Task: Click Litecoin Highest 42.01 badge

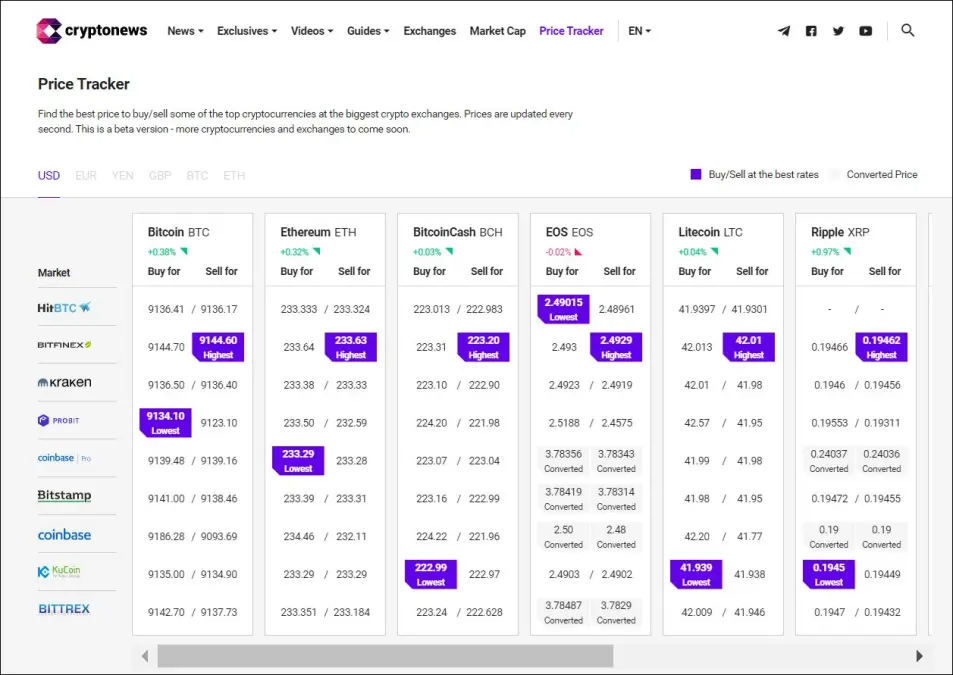Action: [749, 347]
